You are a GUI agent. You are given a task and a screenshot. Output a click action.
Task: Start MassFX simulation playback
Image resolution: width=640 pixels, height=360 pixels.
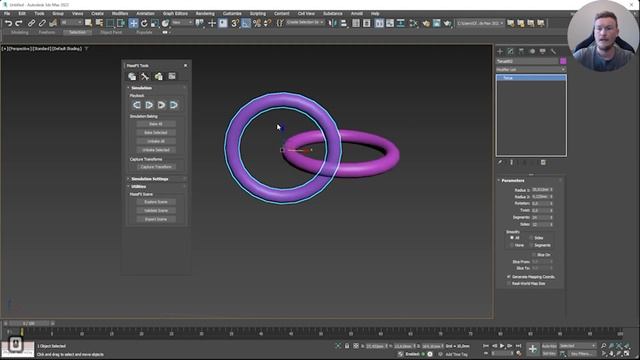[149, 105]
